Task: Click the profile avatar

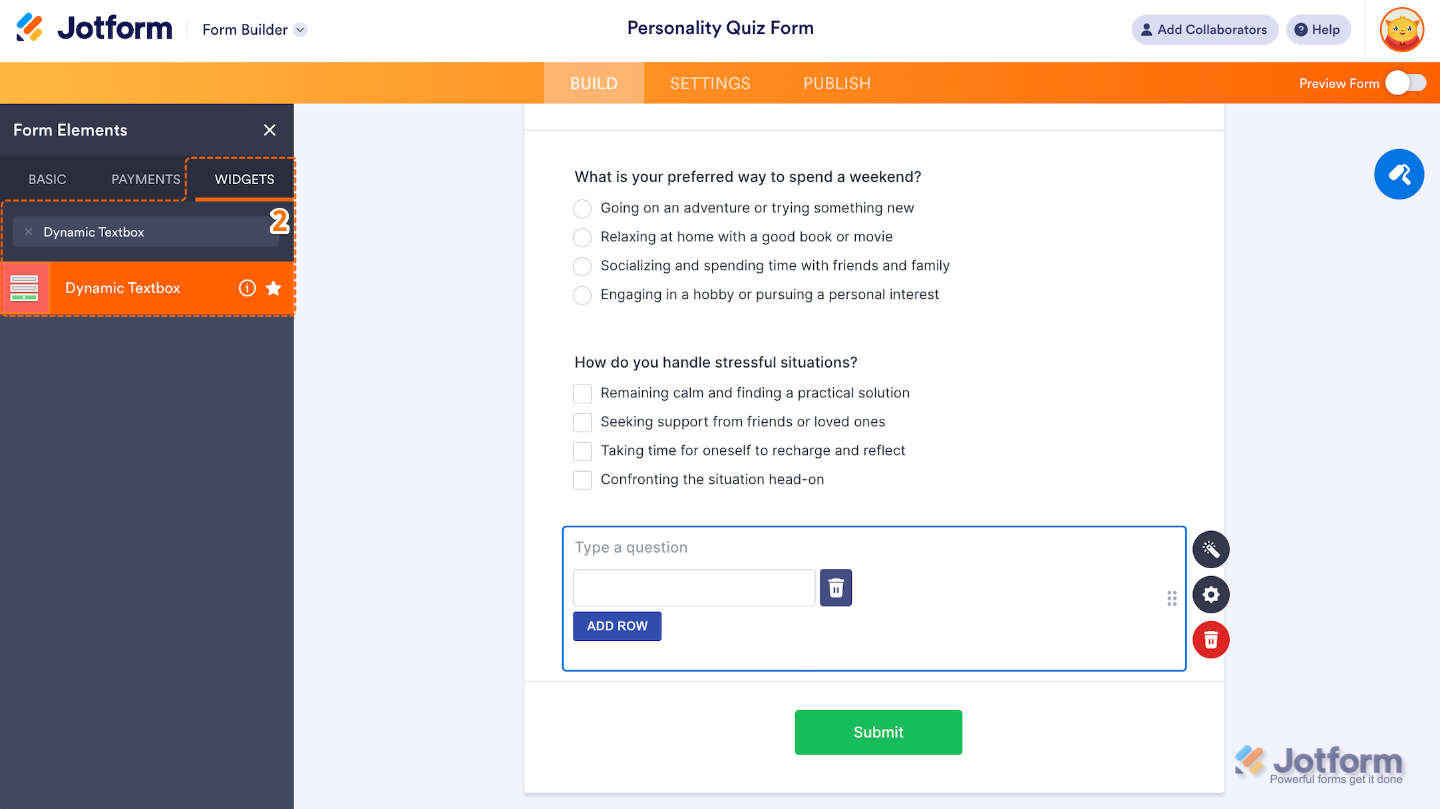Action: pos(1401,29)
